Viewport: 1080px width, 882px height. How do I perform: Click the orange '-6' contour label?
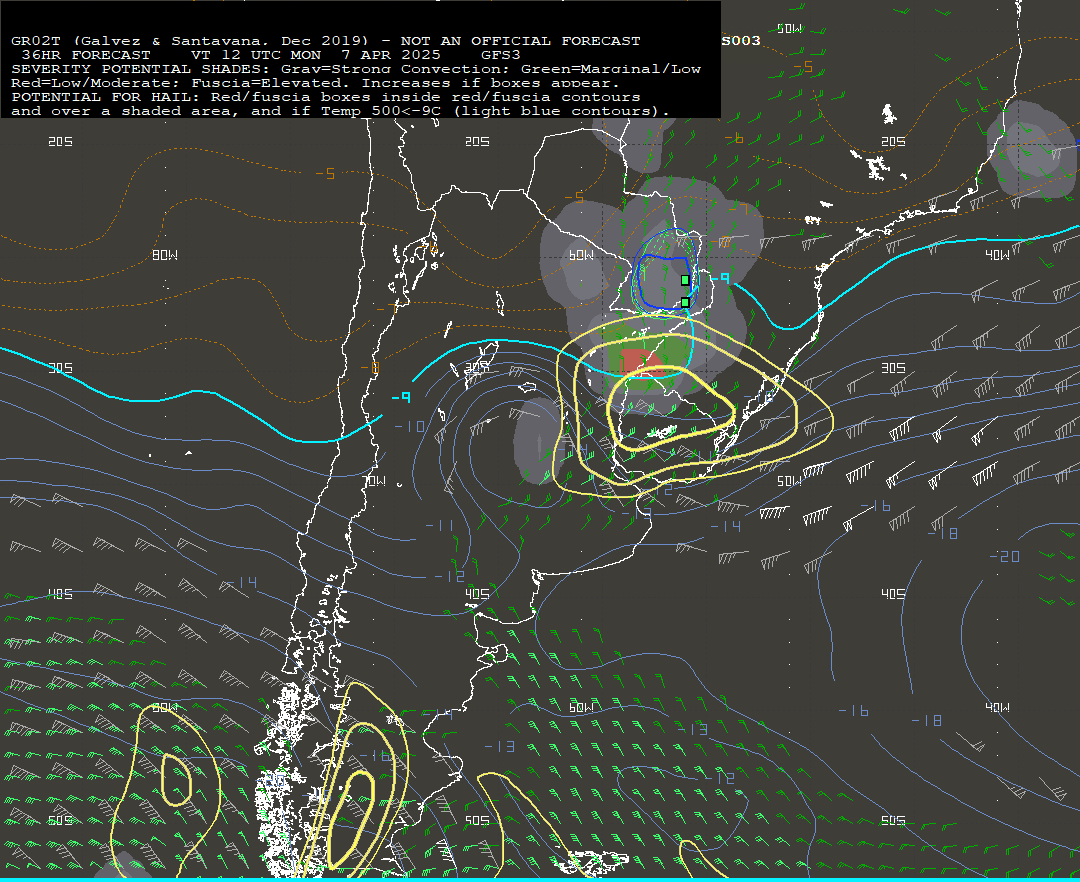point(734,138)
